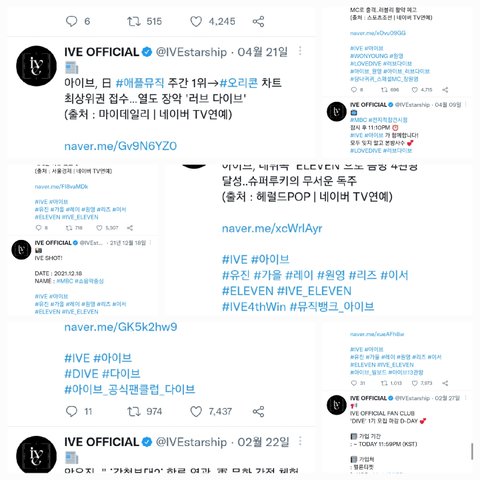480x480 pixels.
Task: Open the #IVE4thWin hashtag
Action: (254, 307)
